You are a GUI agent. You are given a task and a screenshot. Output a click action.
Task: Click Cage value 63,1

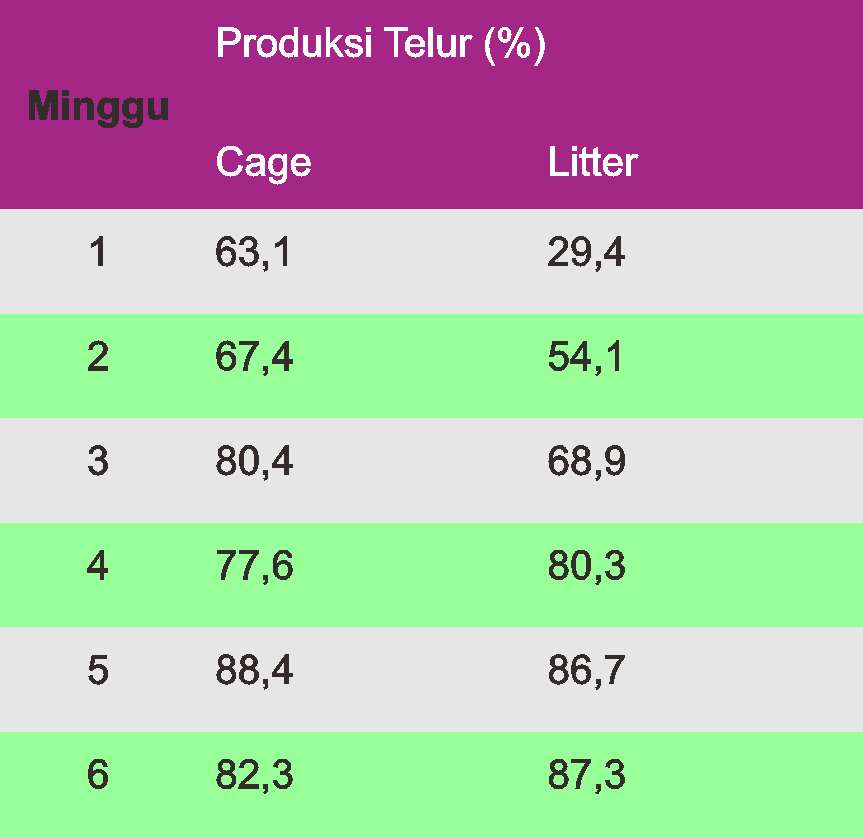coord(253,254)
